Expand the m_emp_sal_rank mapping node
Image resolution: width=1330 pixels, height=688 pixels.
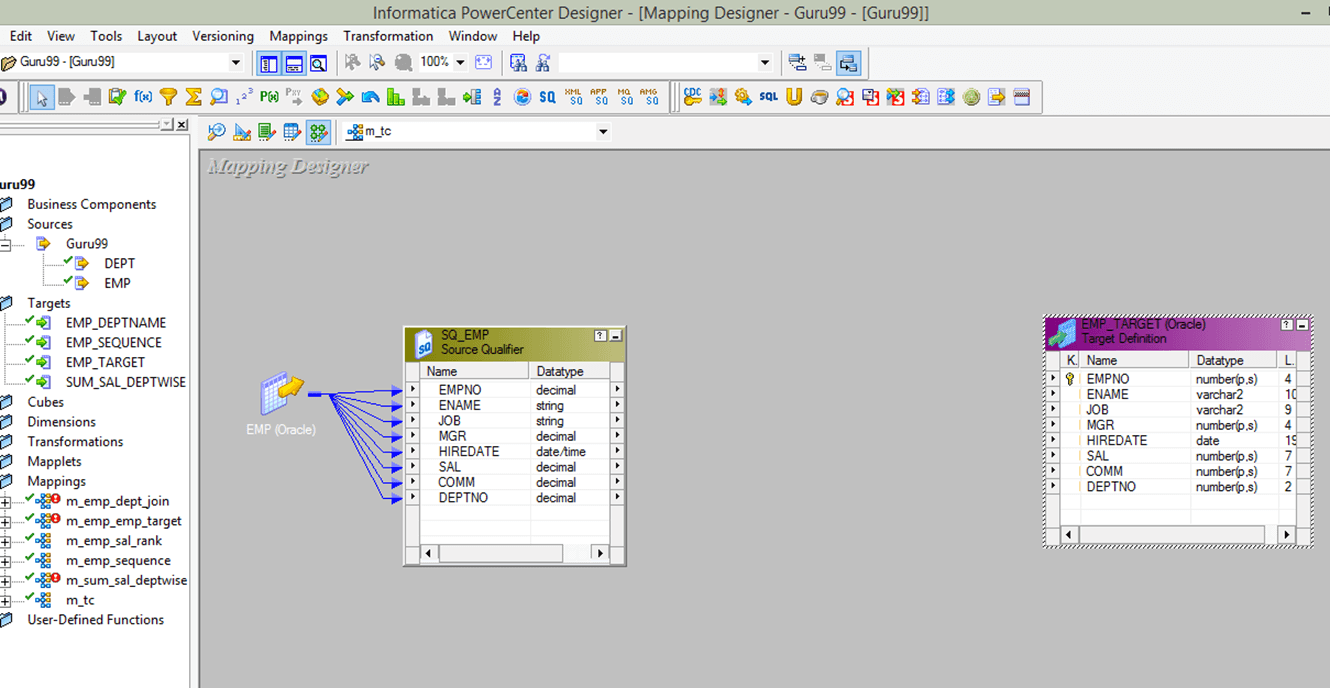click(6, 541)
